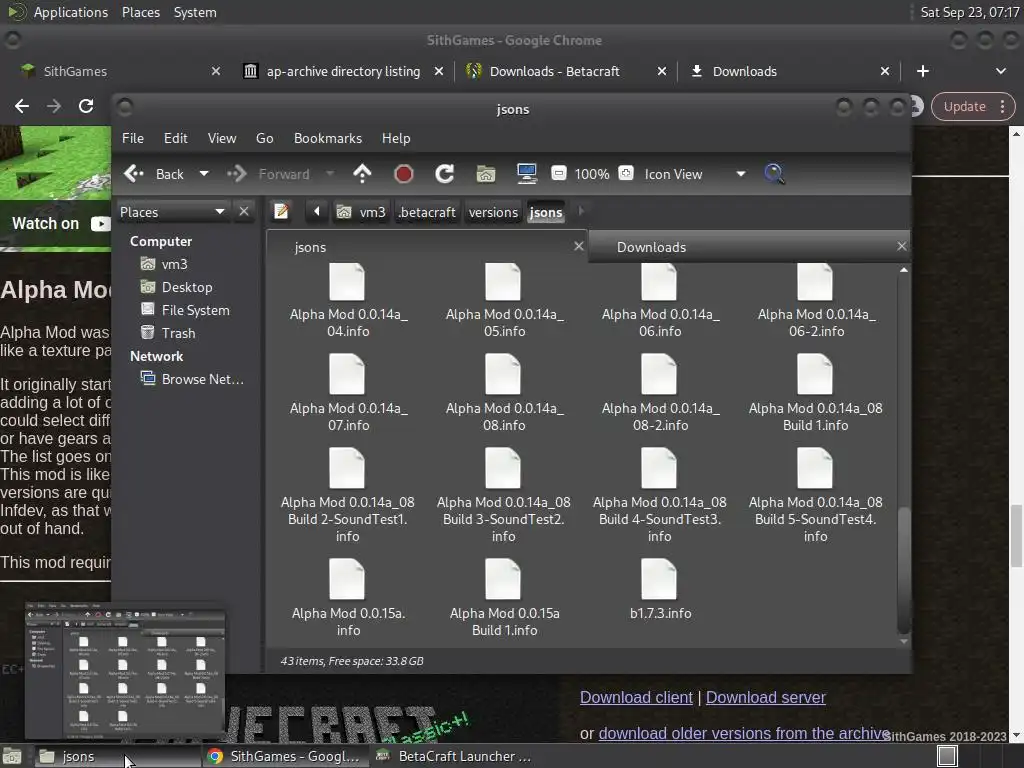Open the Edit menu
The image size is (1024, 768).
point(175,138)
